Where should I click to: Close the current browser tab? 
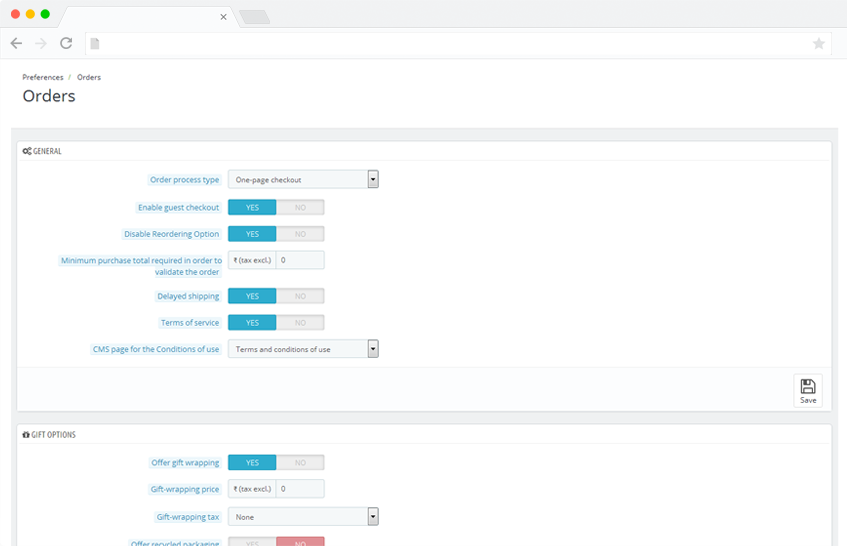coord(223,17)
